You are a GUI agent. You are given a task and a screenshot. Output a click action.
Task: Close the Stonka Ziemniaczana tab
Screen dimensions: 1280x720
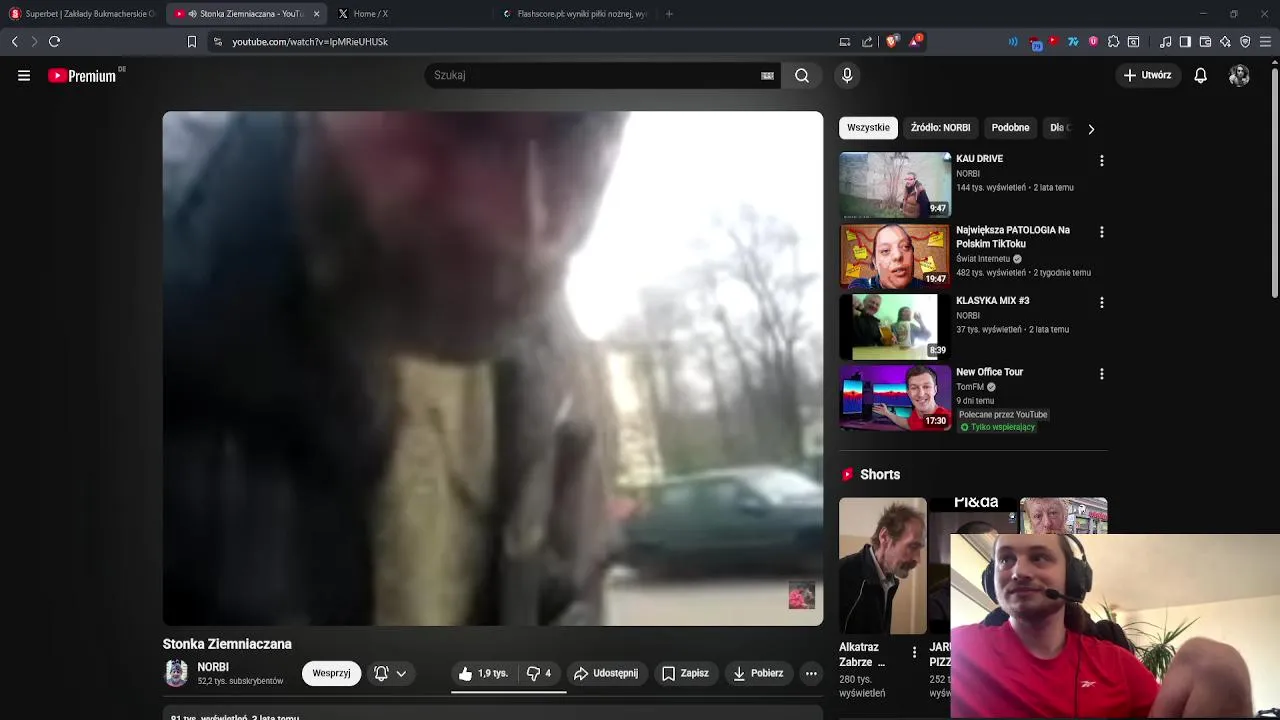pos(316,14)
